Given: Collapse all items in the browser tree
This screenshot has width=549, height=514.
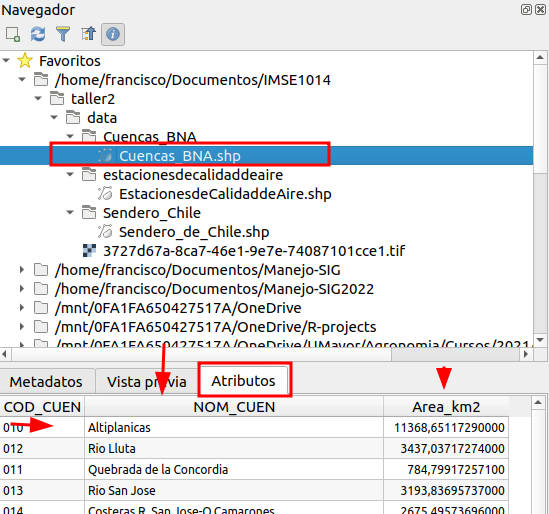Looking at the screenshot, I should coord(88,34).
